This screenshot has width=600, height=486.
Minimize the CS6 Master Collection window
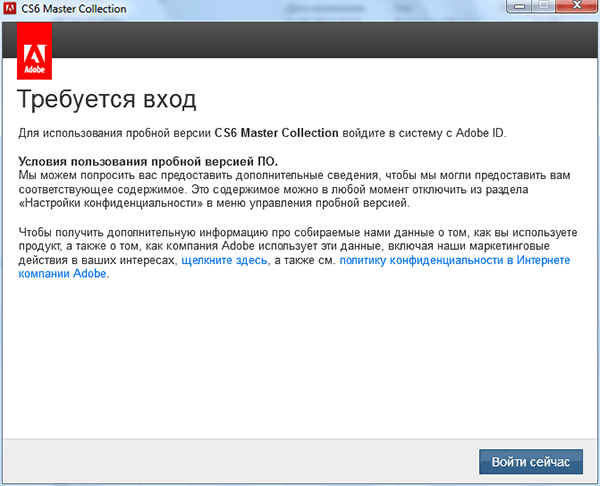(519, 6)
